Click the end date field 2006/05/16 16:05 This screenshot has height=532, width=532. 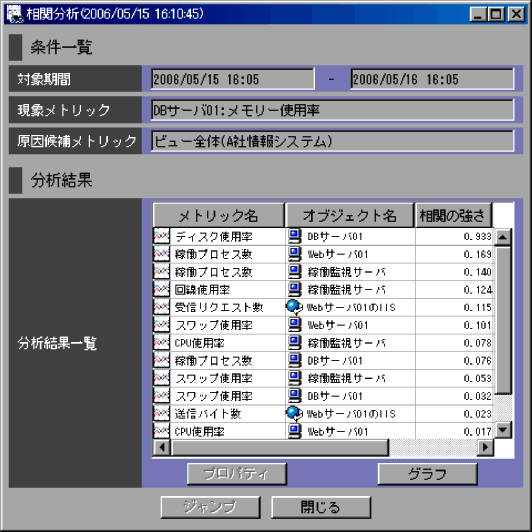(x=432, y=79)
